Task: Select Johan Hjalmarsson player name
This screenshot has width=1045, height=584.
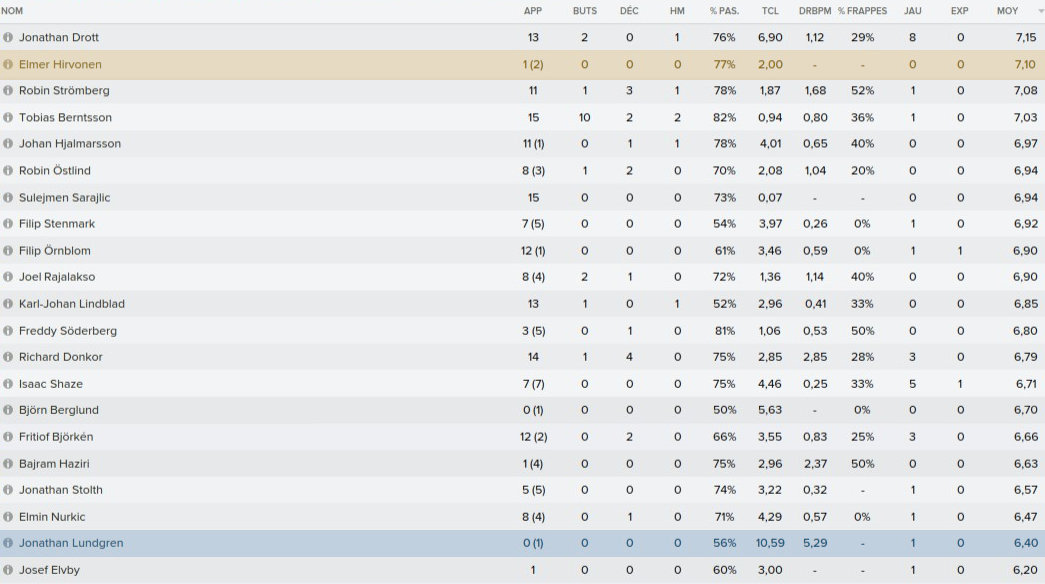Action: point(70,144)
